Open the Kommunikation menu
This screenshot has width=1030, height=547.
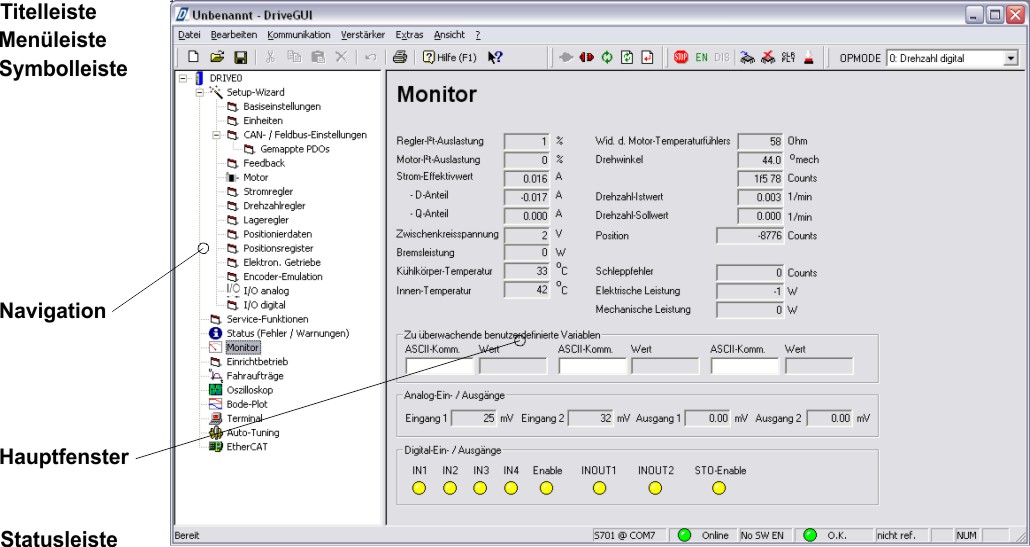298,35
